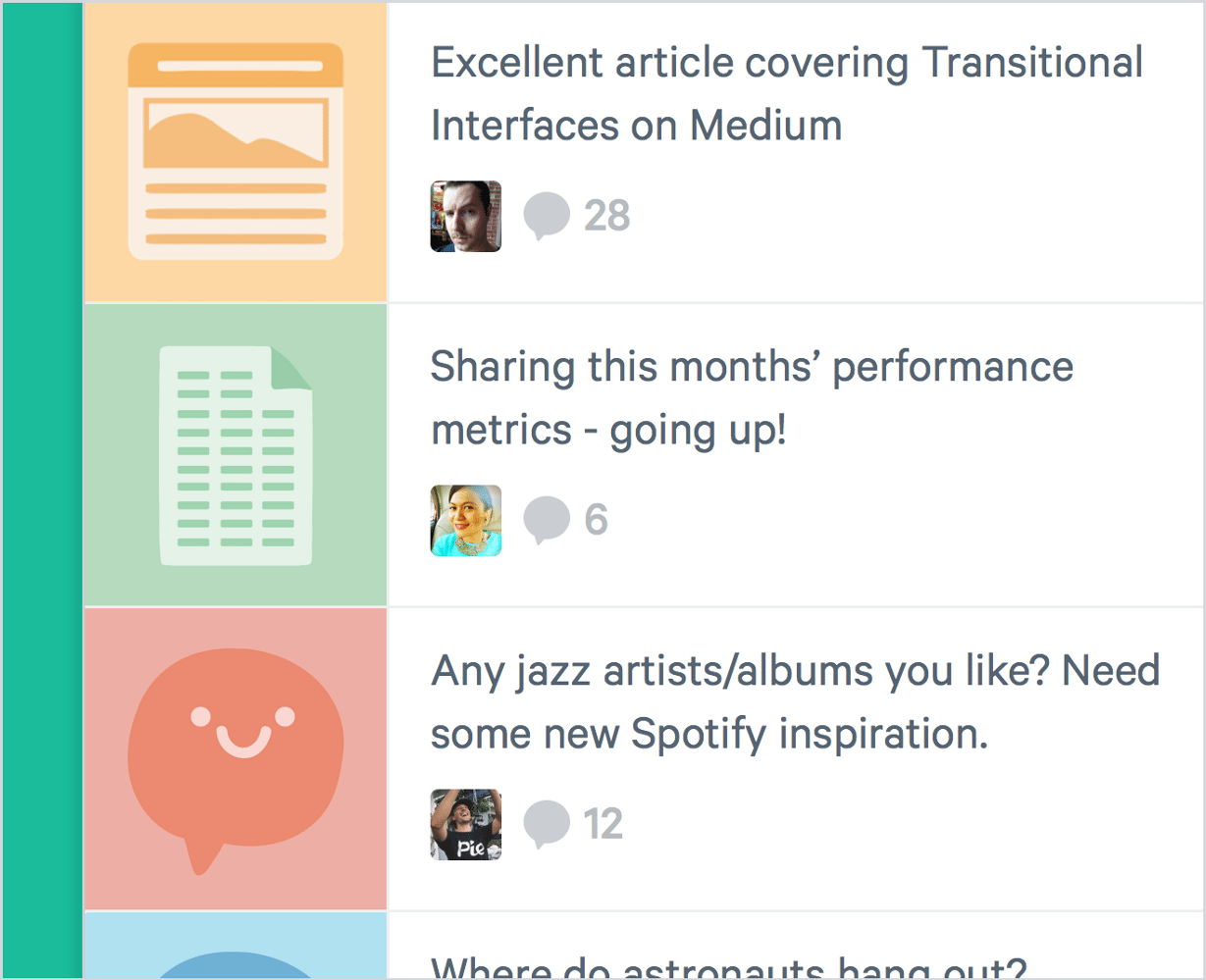Click the green spreadsheet document icon
The width and height of the screenshot is (1206, 980).
point(236,455)
